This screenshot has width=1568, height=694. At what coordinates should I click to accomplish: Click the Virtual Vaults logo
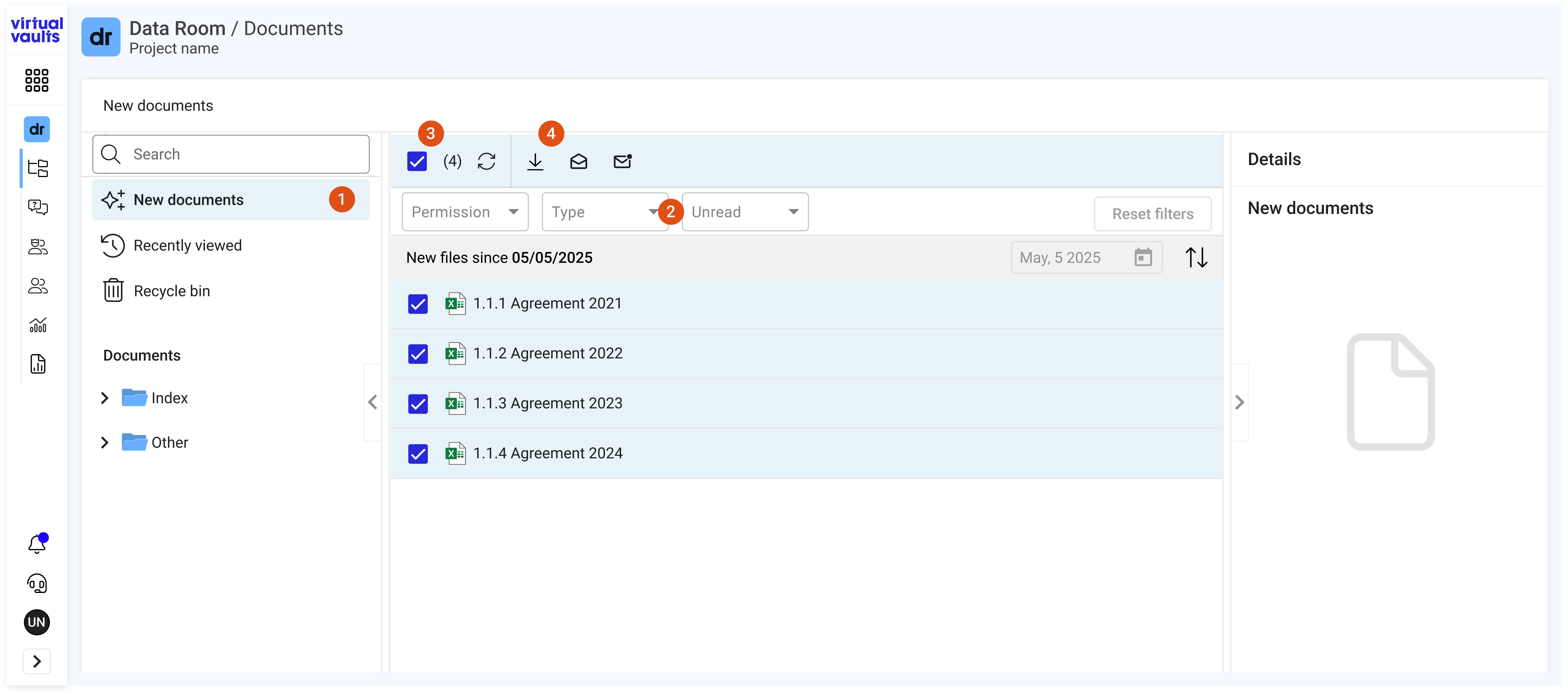(x=37, y=30)
